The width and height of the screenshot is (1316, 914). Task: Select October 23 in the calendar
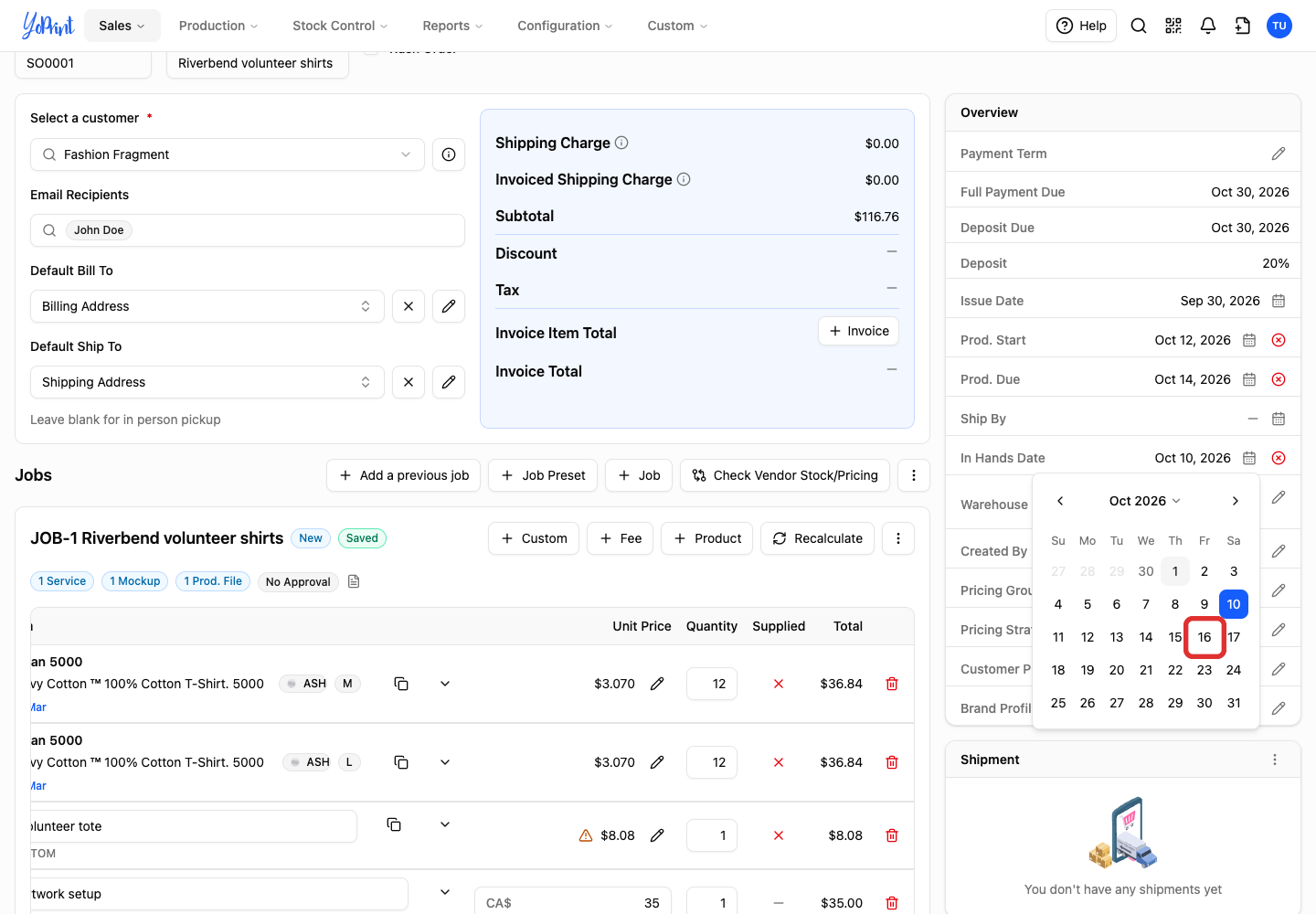pyautogui.click(x=1205, y=670)
